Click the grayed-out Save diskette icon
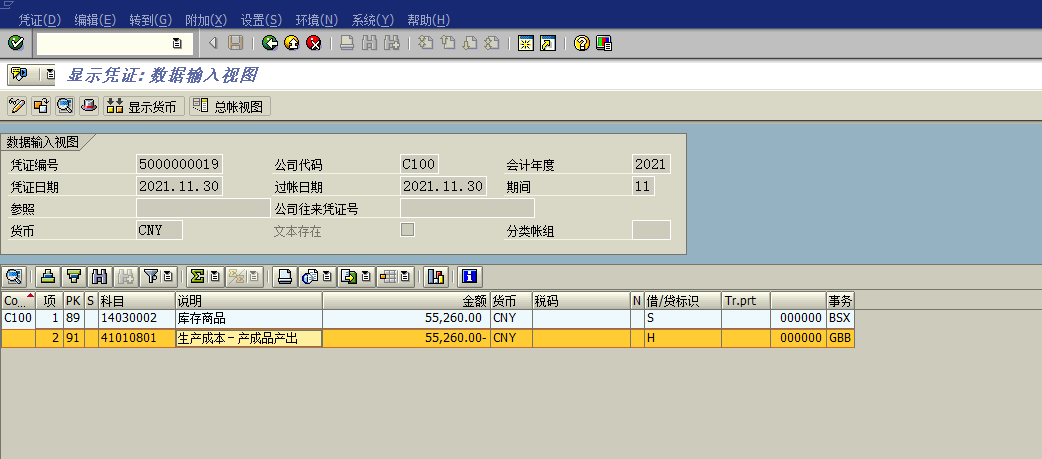 coord(235,43)
